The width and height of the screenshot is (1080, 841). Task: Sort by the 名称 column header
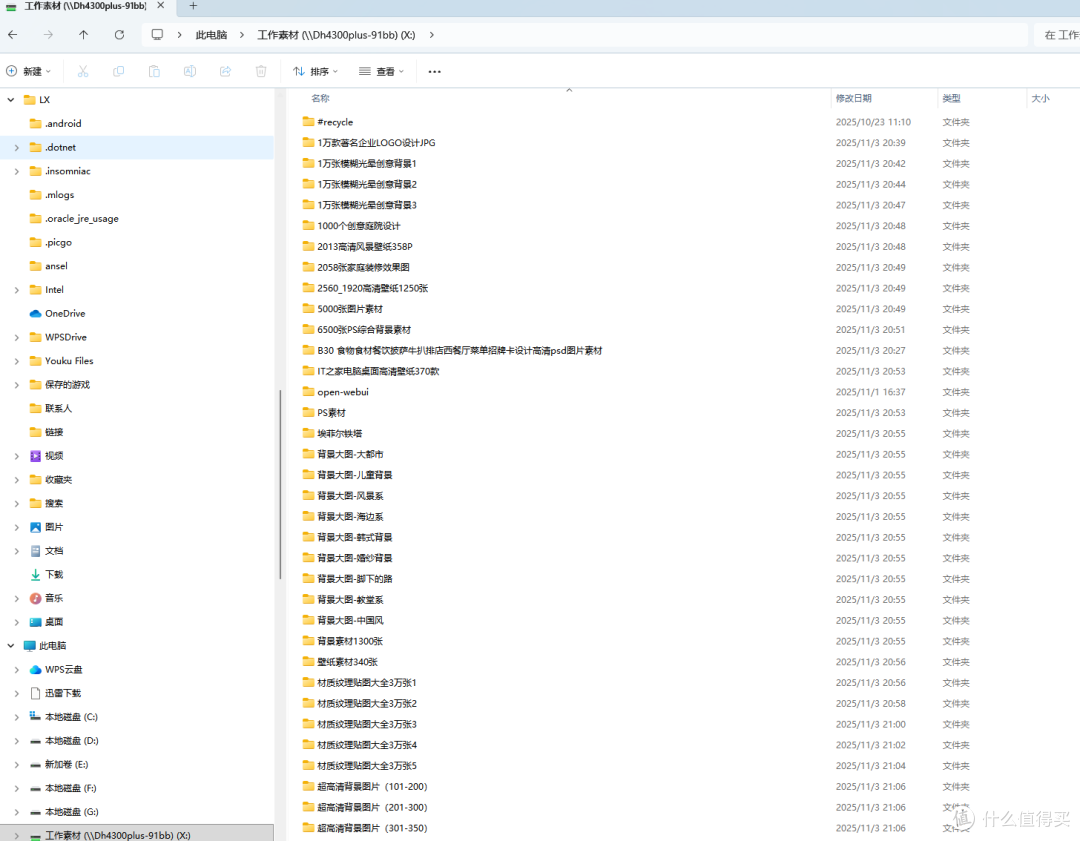point(320,98)
